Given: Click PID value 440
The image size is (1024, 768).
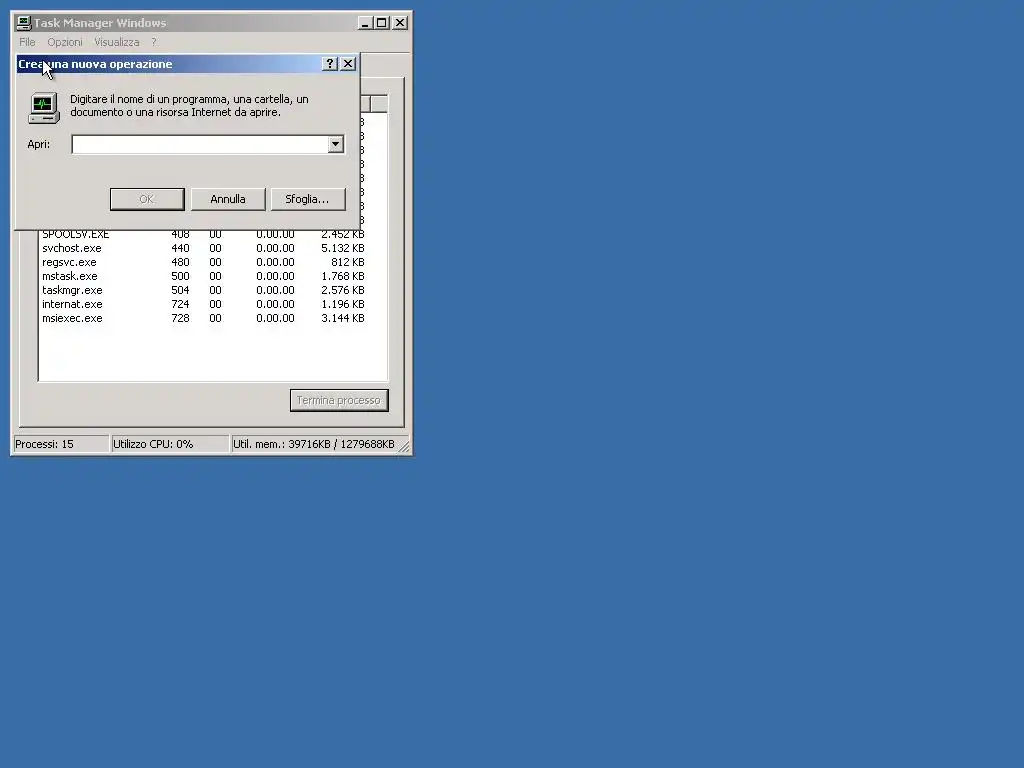Looking at the screenshot, I should (180, 248).
